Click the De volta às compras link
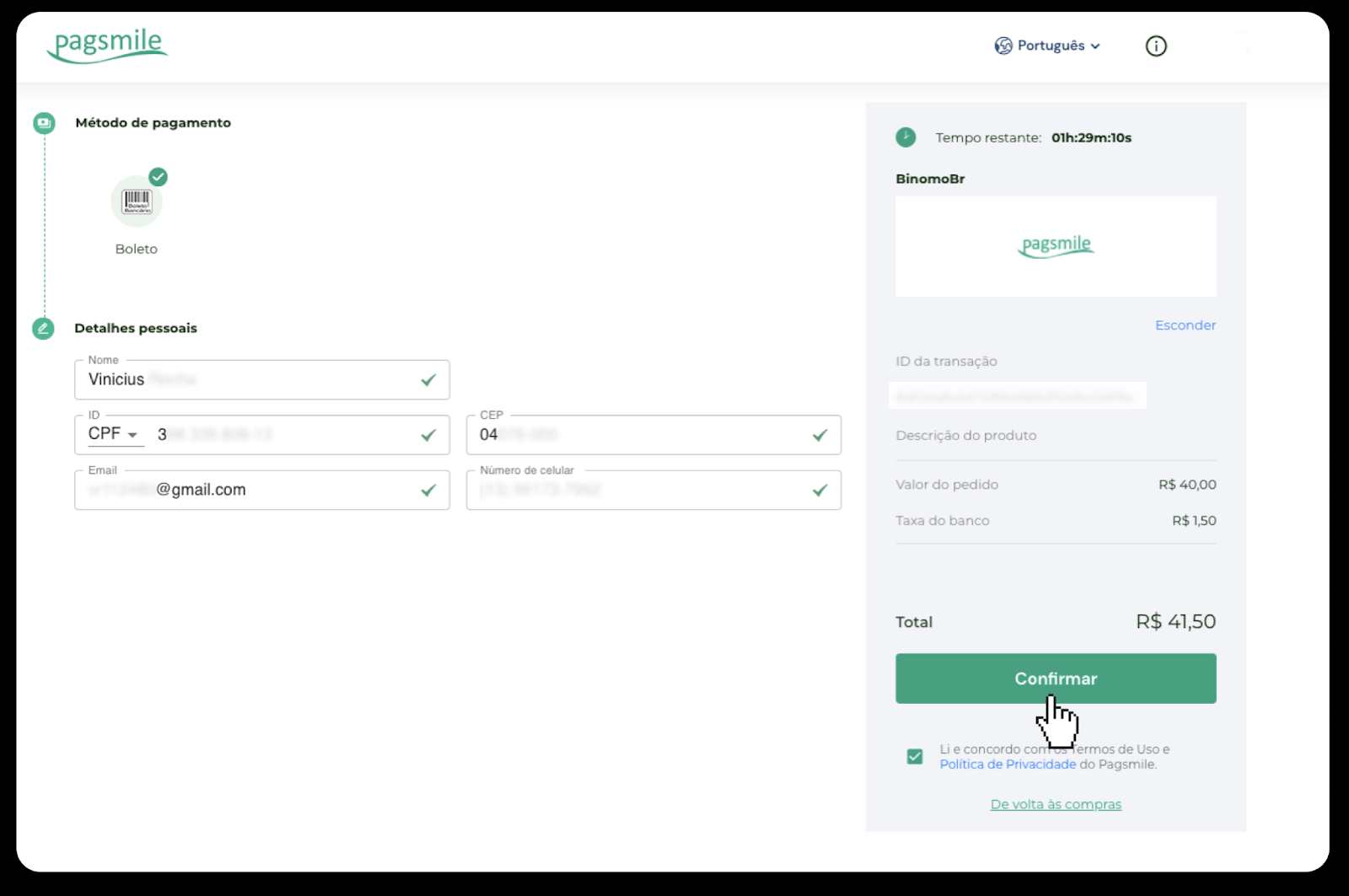The image size is (1349, 896). (1056, 805)
